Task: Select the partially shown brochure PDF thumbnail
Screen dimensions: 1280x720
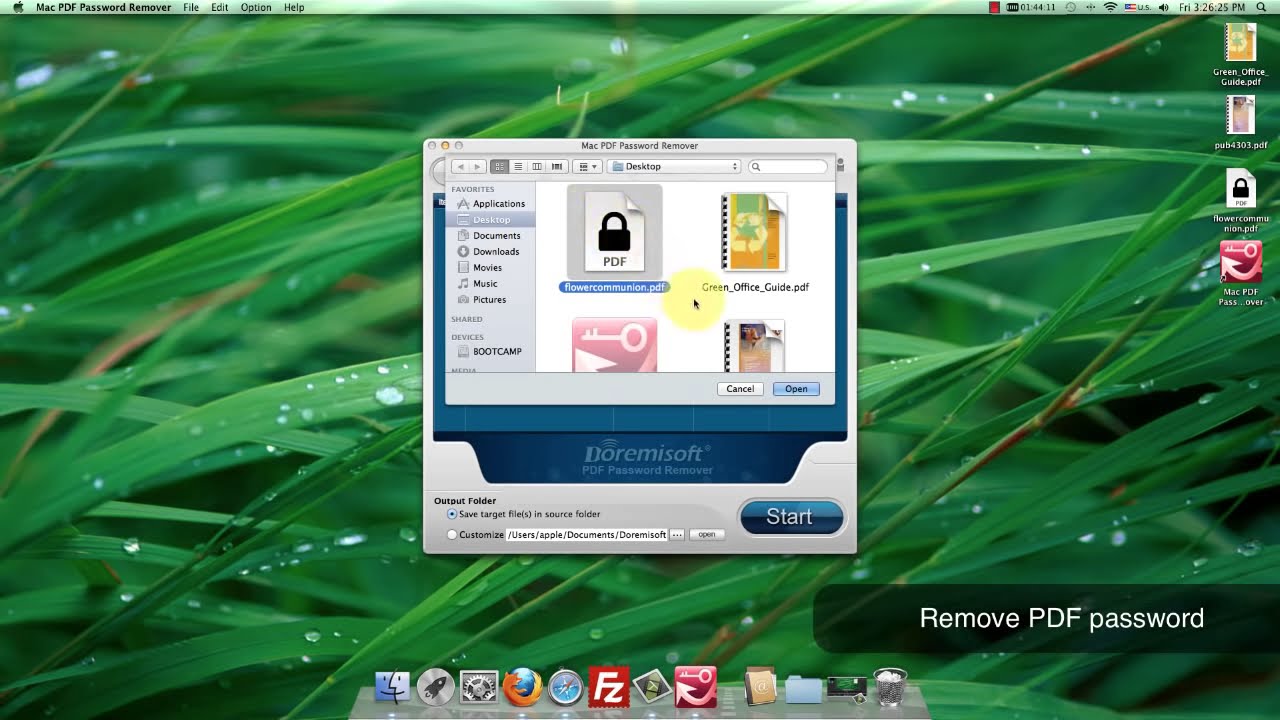Action: [755, 346]
